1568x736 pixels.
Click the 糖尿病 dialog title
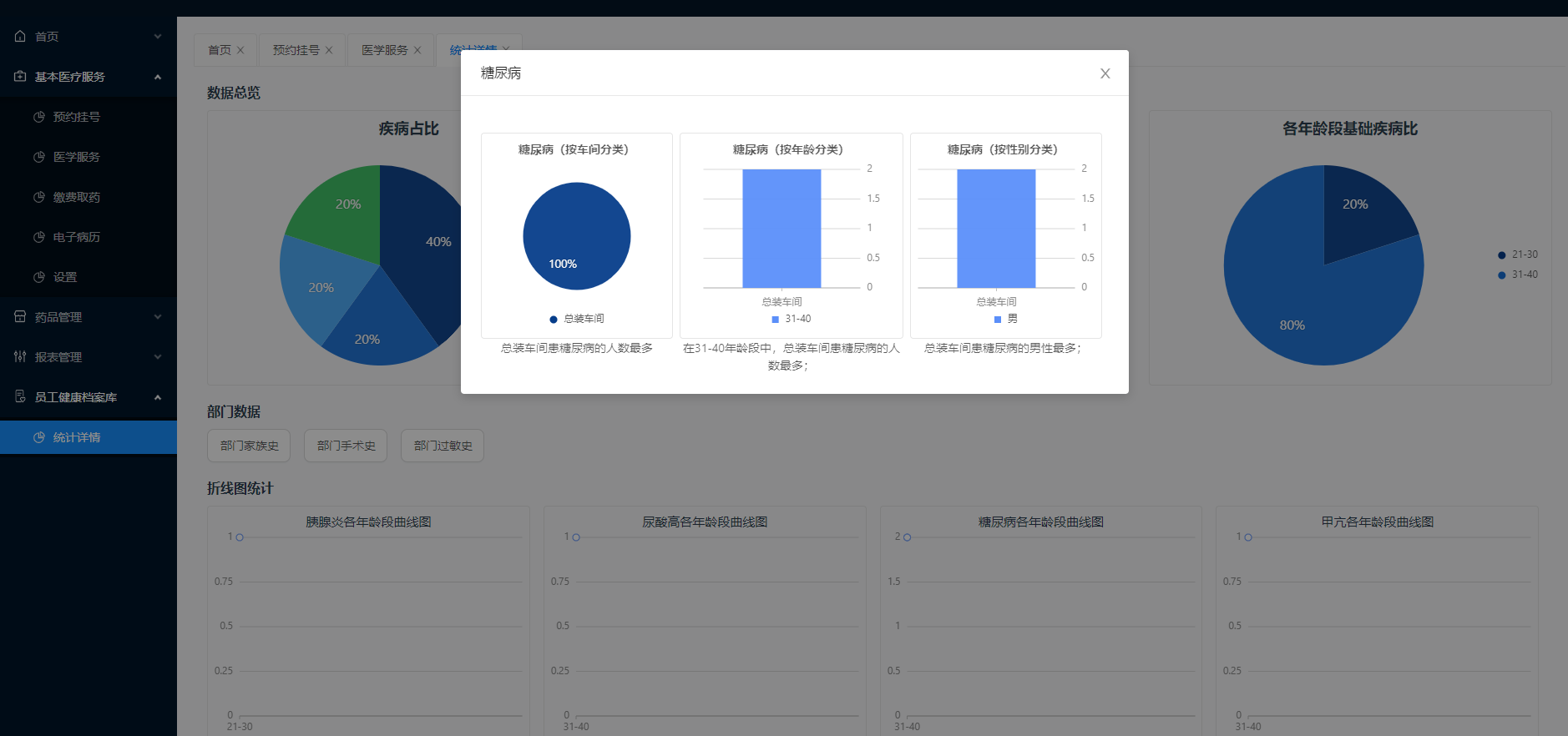(501, 73)
